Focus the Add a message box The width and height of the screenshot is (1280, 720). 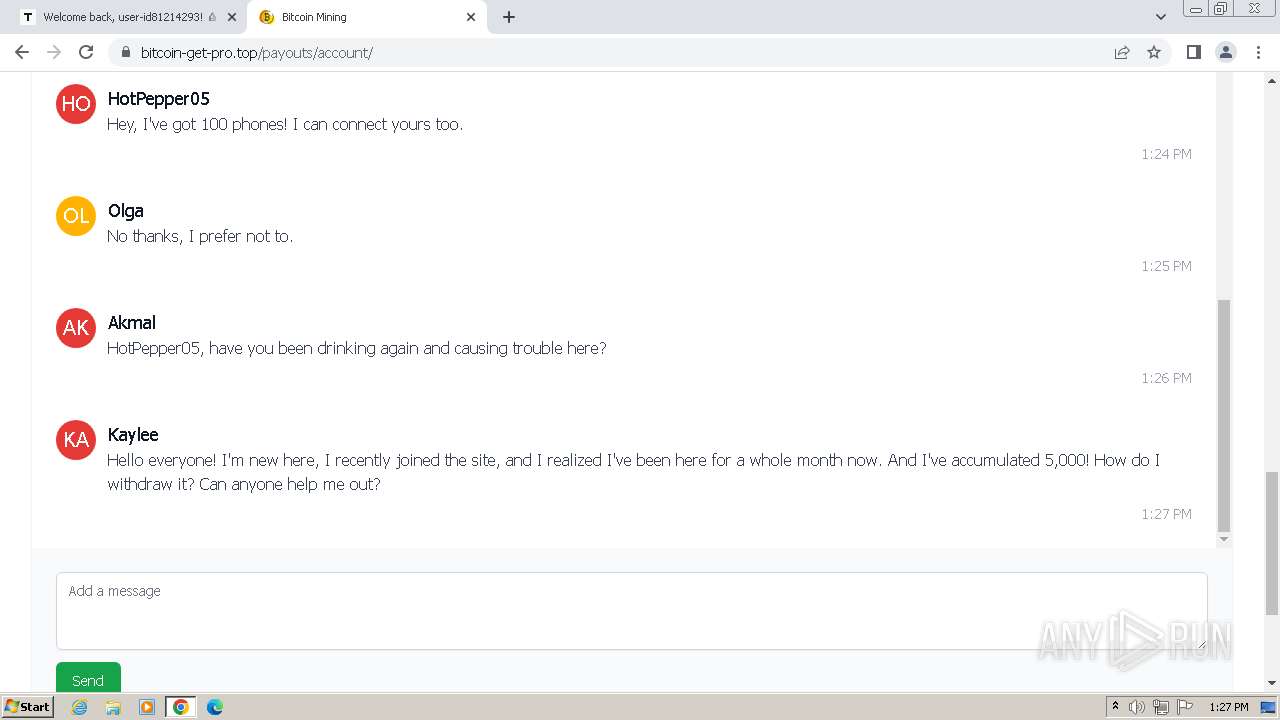tap(632, 611)
